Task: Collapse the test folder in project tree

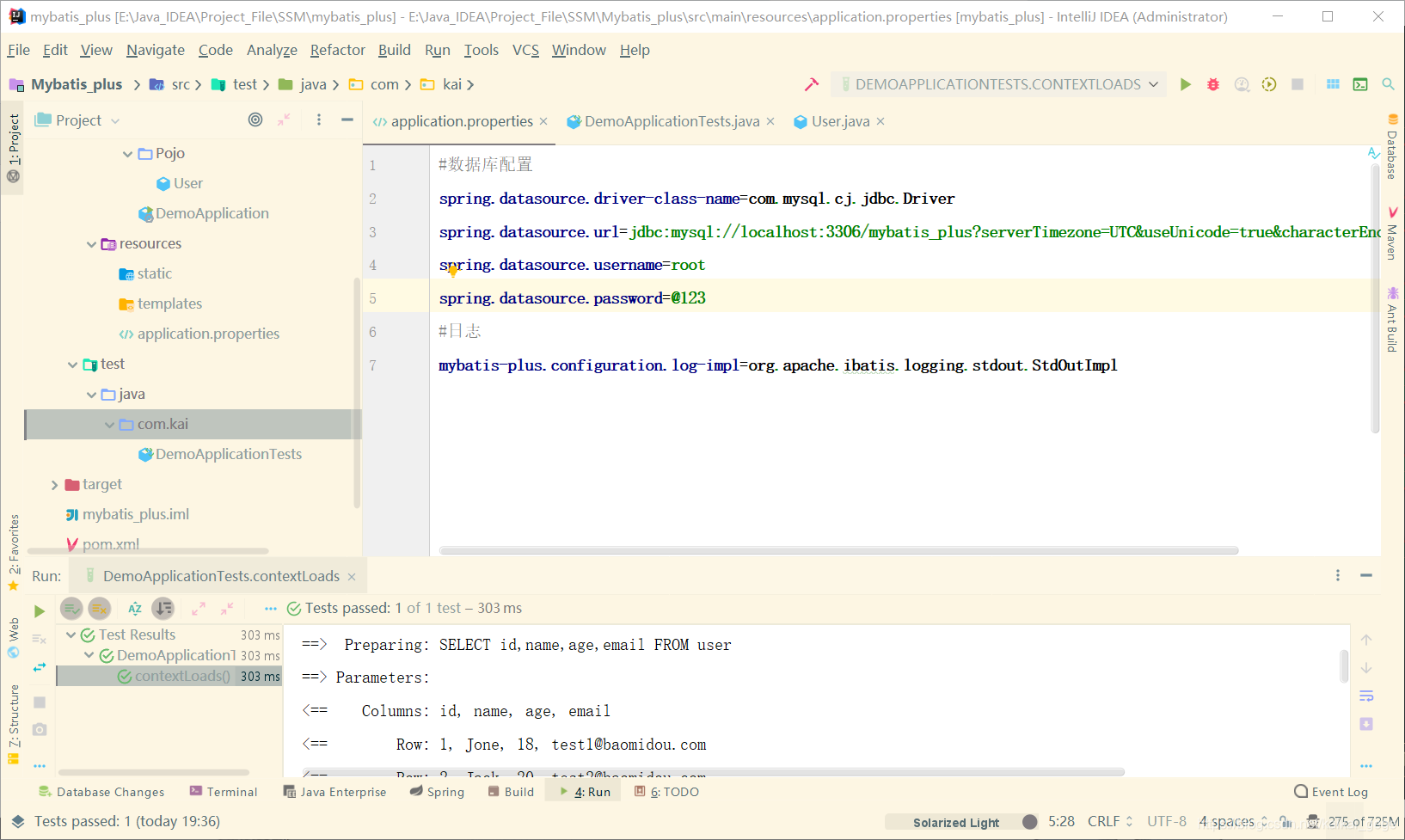Action: click(72, 365)
